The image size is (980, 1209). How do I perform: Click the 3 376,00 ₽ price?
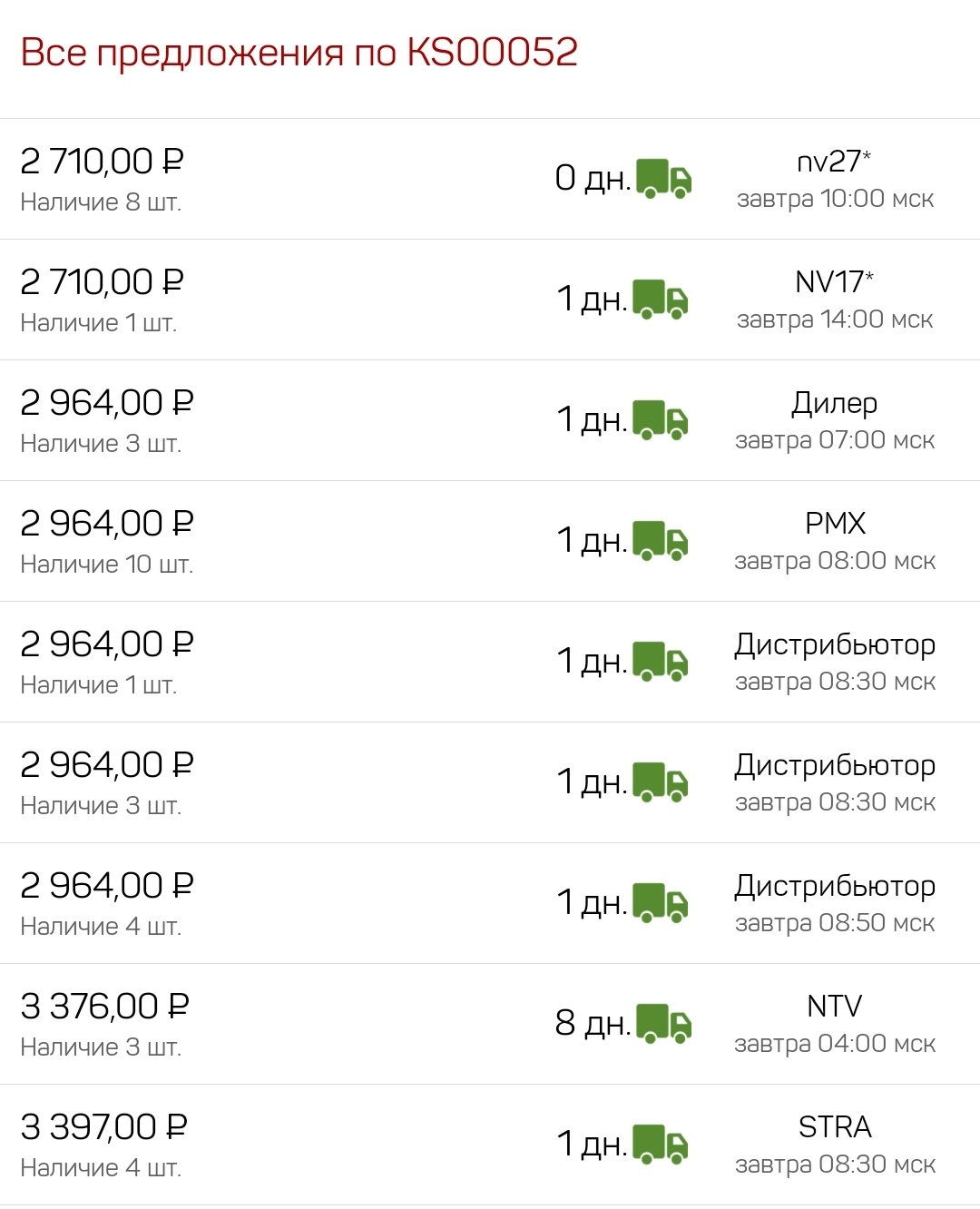[104, 1007]
